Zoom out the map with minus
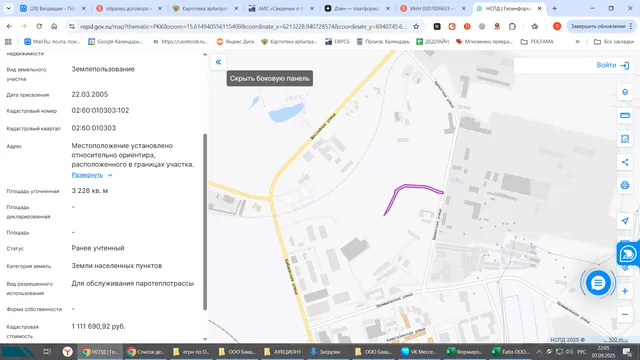The height and width of the screenshot is (360, 640). coord(624,314)
